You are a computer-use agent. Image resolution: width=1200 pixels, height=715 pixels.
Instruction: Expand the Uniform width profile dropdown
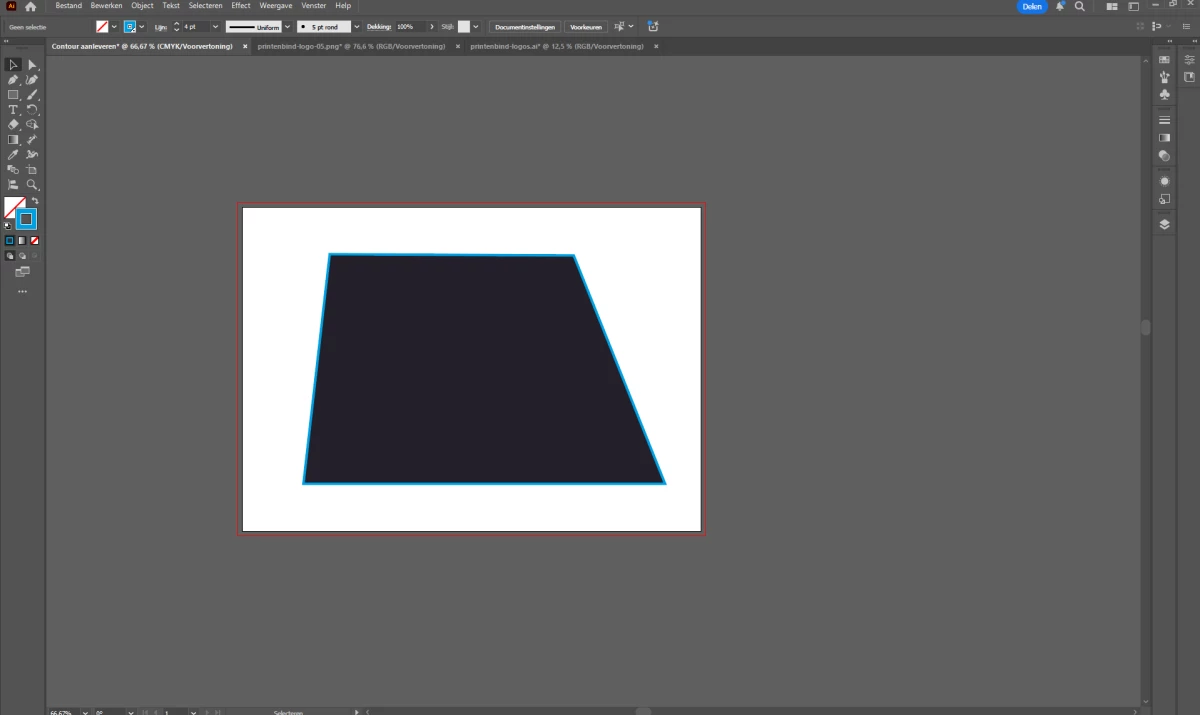click(x=288, y=27)
